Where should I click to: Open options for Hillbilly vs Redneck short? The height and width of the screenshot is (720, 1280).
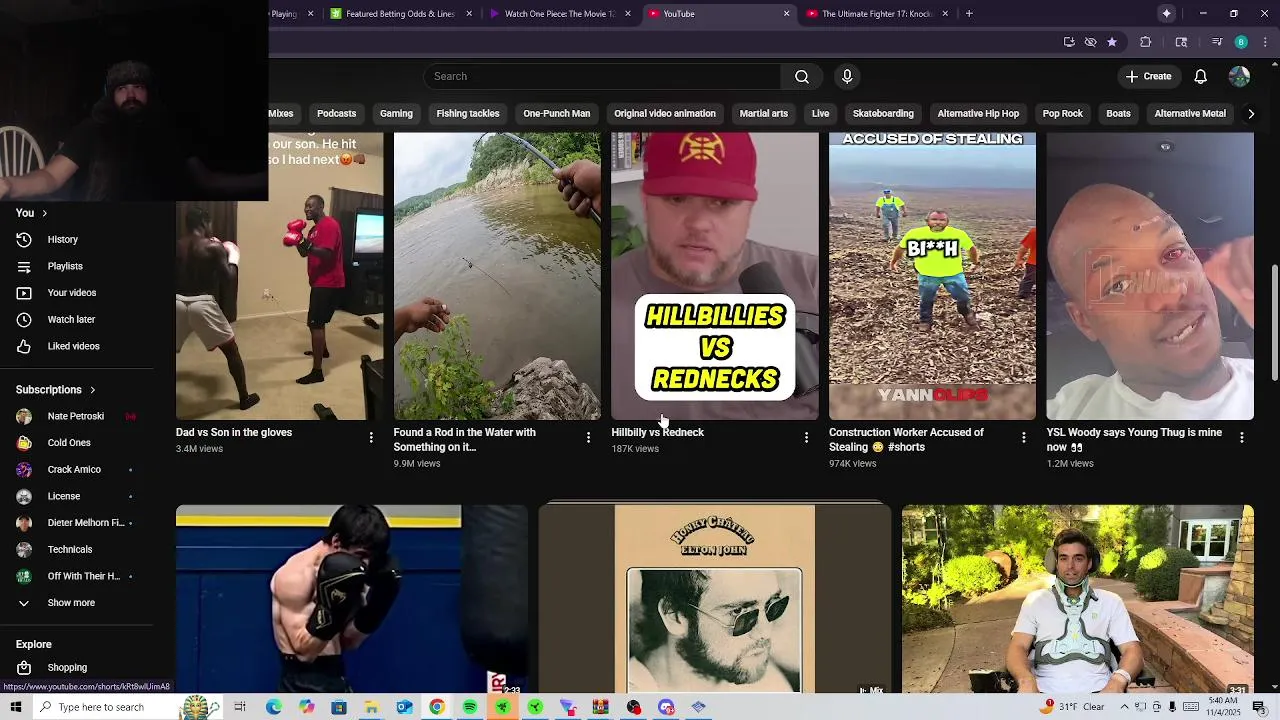click(x=806, y=438)
